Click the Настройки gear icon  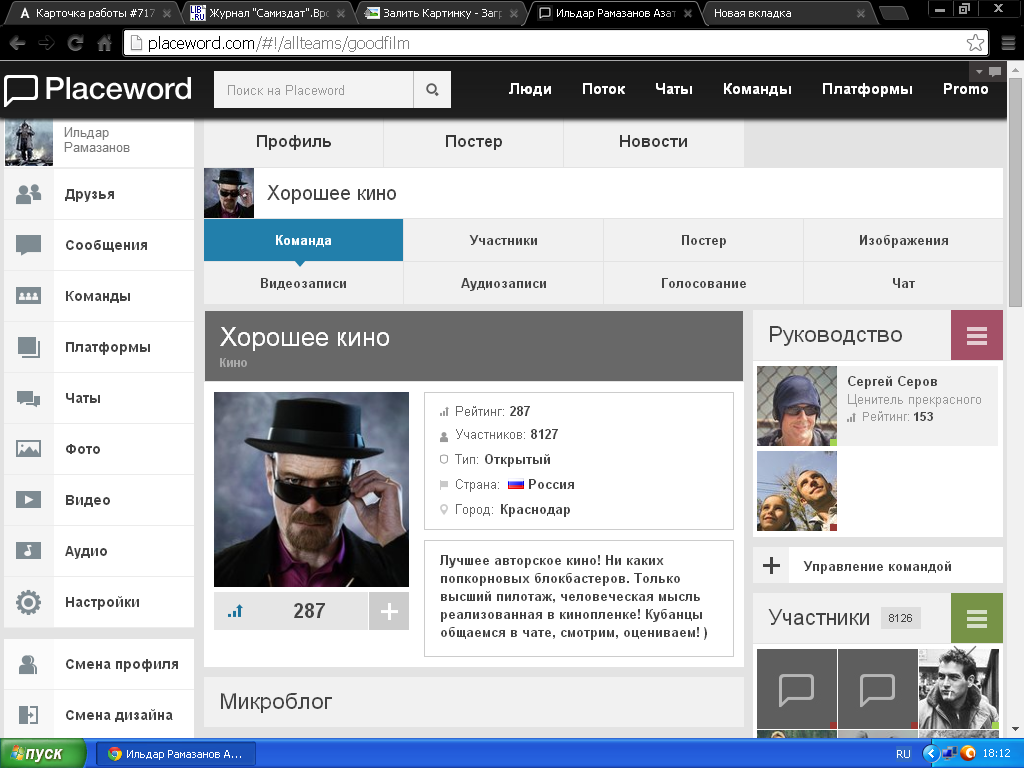point(28,602)
